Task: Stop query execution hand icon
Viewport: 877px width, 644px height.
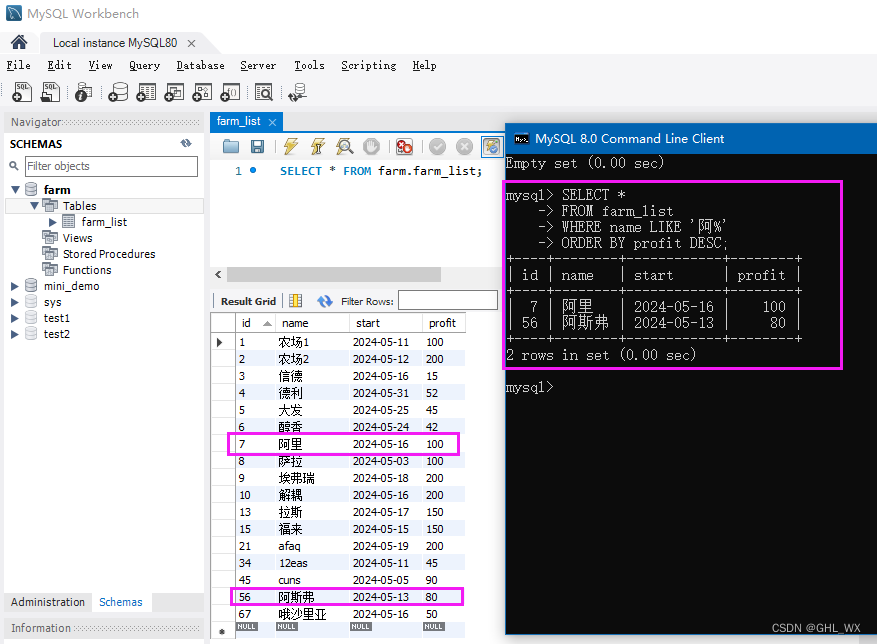Action: [371, 147]
